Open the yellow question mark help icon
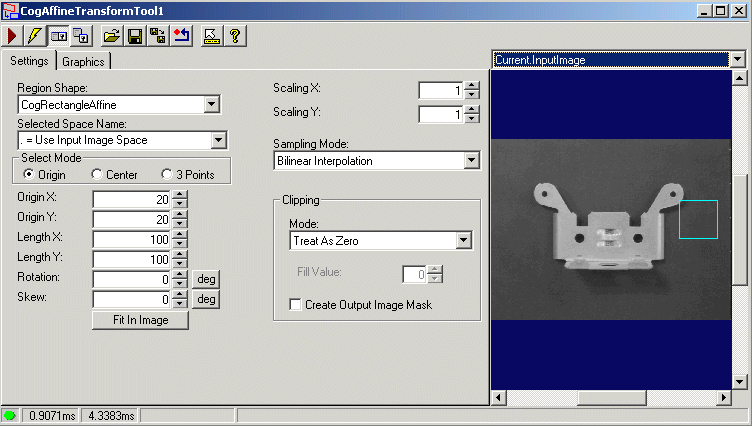752x426 pixels. pyautogui.click(x=235, y=36)
